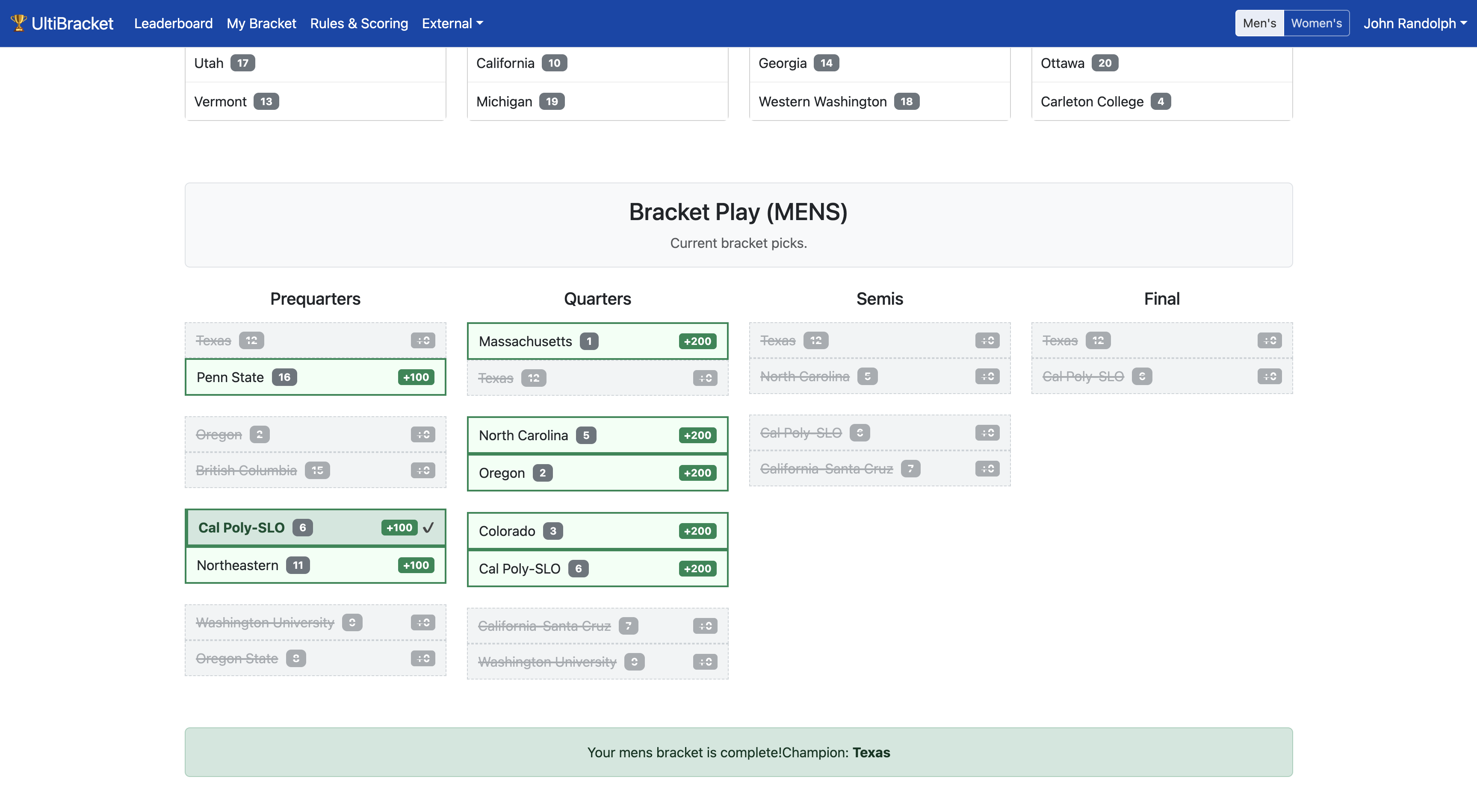Click crossed-out Washington University in Prequarters
The image size is (1477, 812).
pyautogui.click(x=315, y=622)
